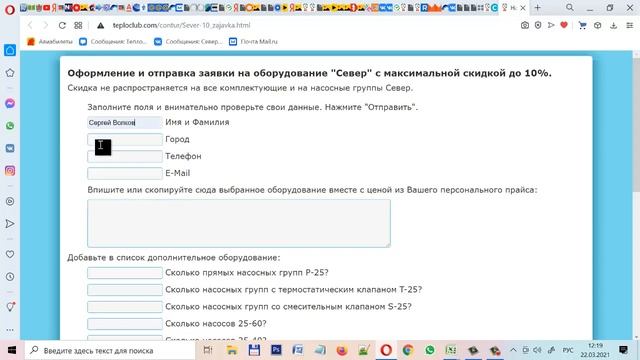Click the S-25 mixing valve quantity field
This screenshot has height=360, width=640.
(x=124, y=307)
